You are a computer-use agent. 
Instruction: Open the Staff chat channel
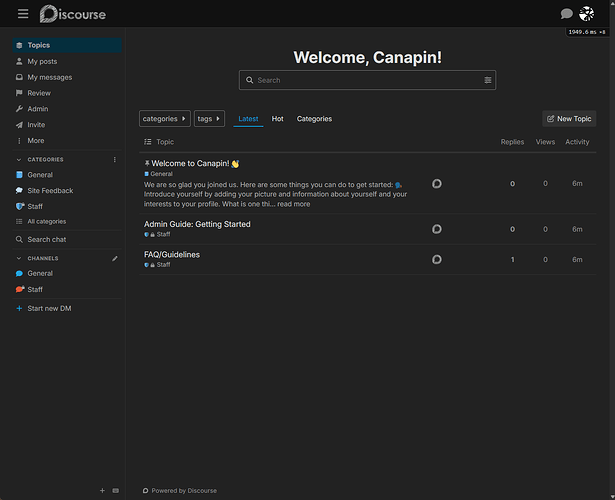click(x=67, y=289)
